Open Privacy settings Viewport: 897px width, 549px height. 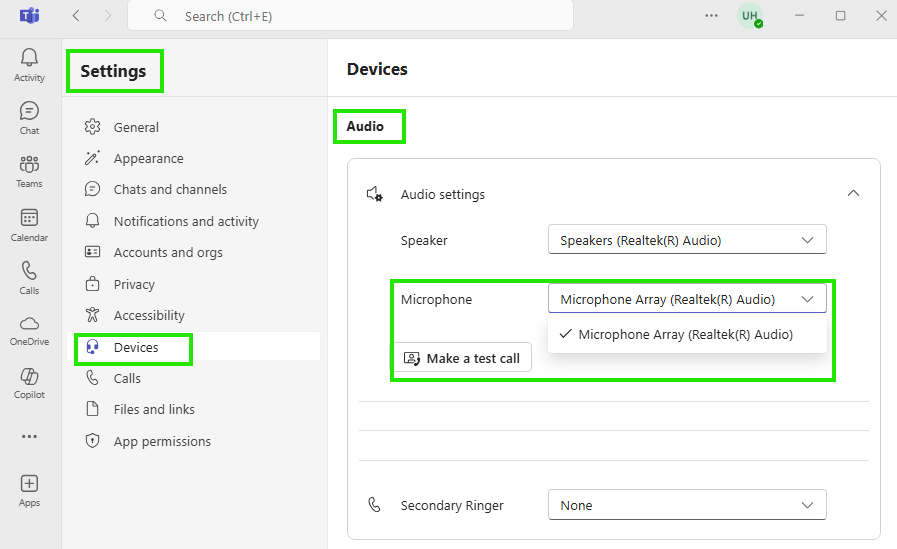click(134, 284)
